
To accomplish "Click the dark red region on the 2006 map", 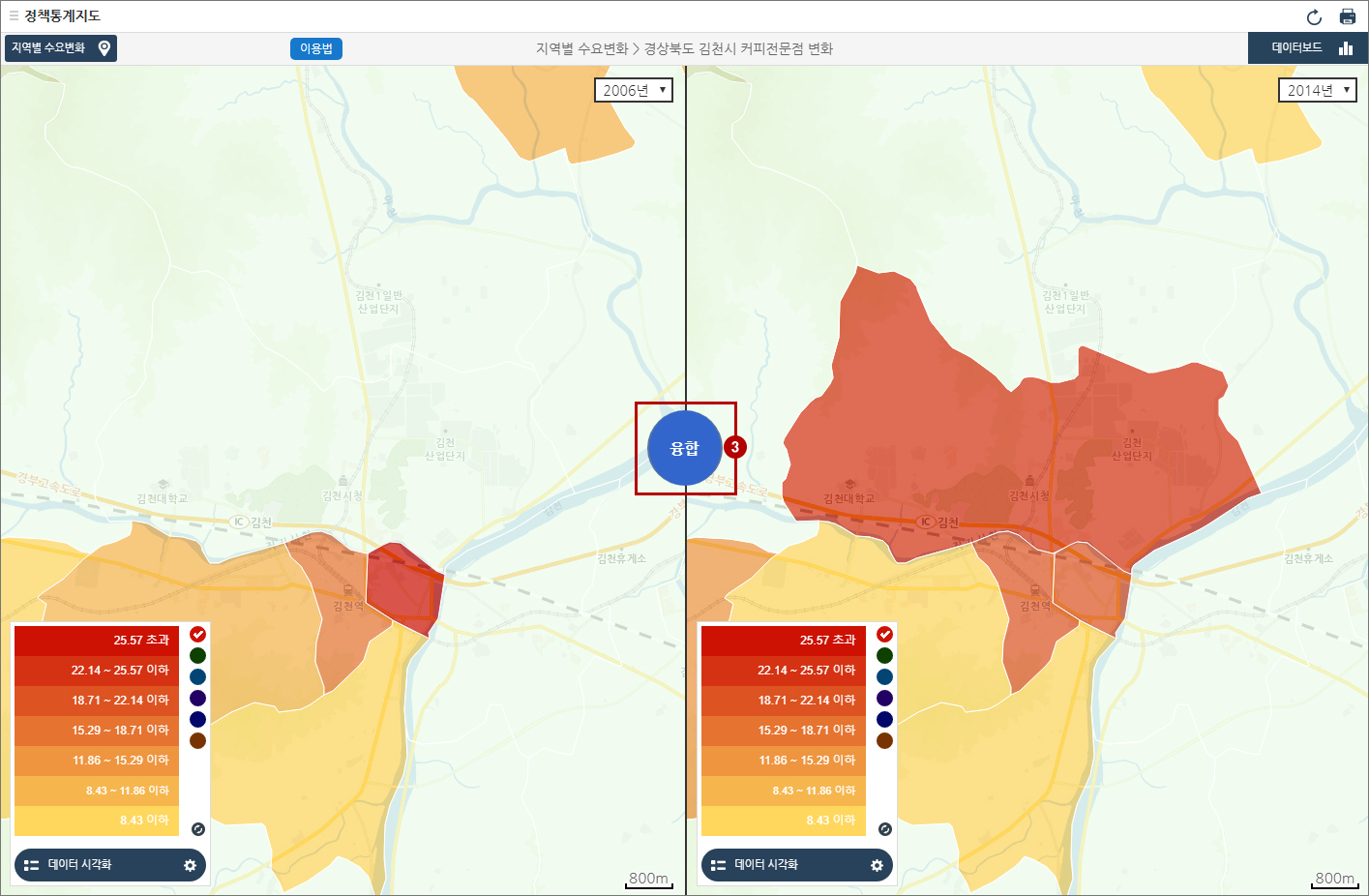I will (404, 590).
